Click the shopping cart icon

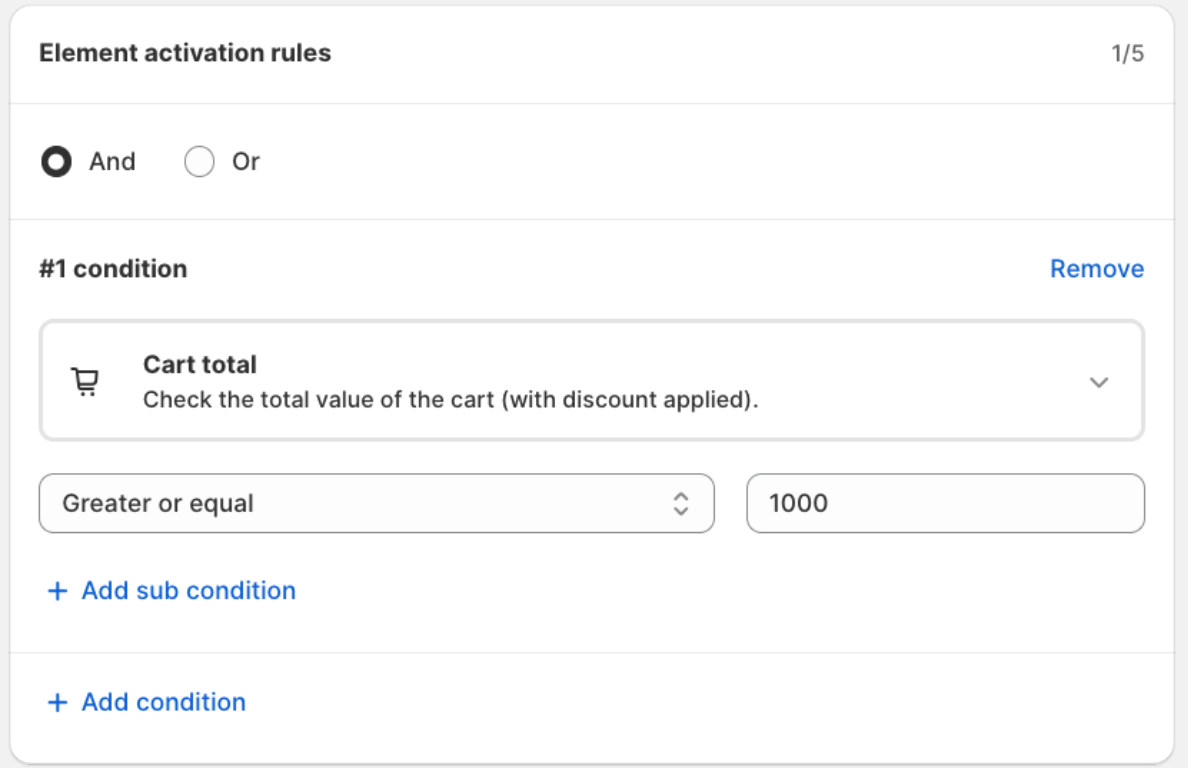85,382
